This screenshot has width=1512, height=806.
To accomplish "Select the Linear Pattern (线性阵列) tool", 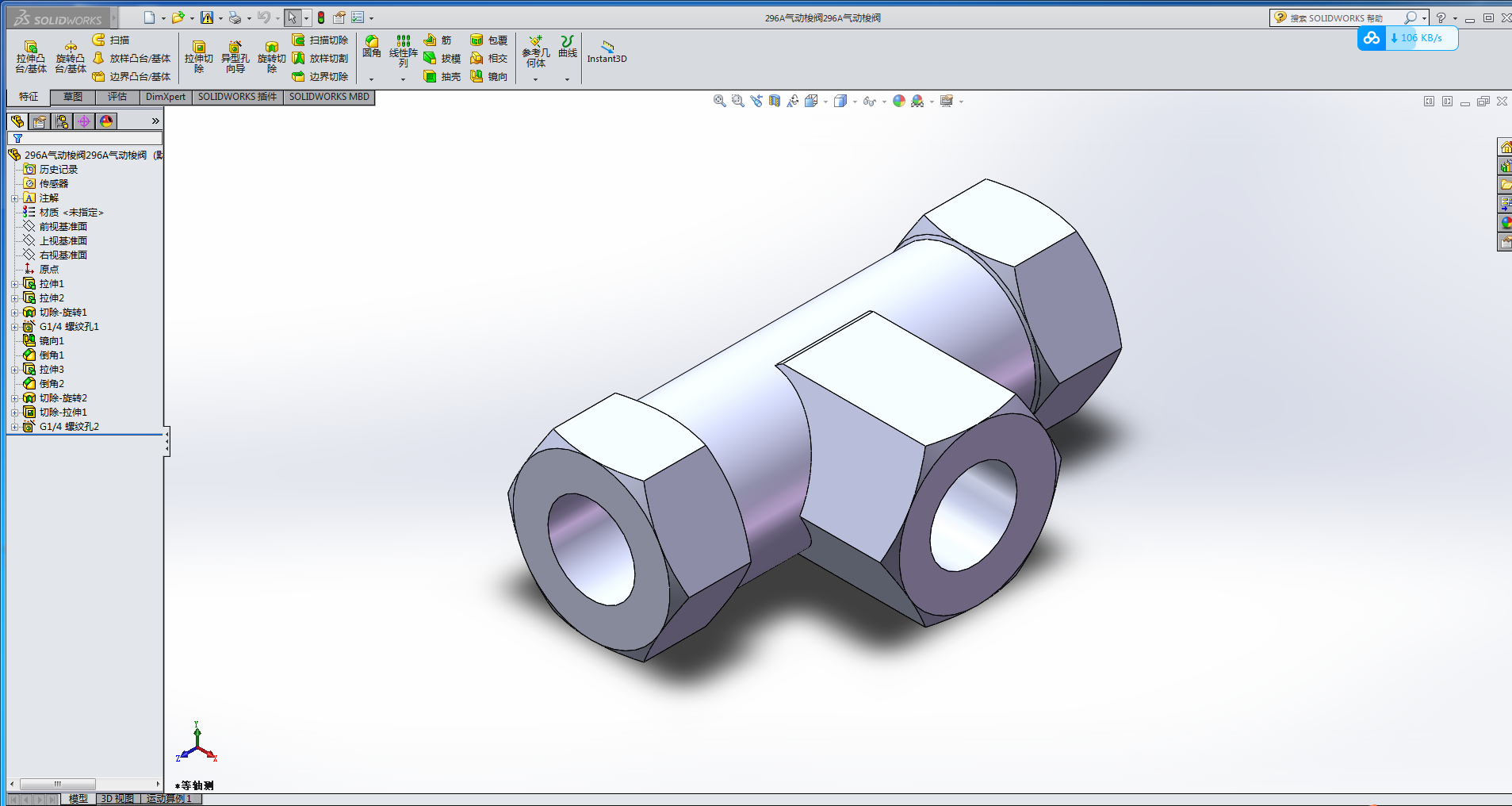I will tap(403, 52).
